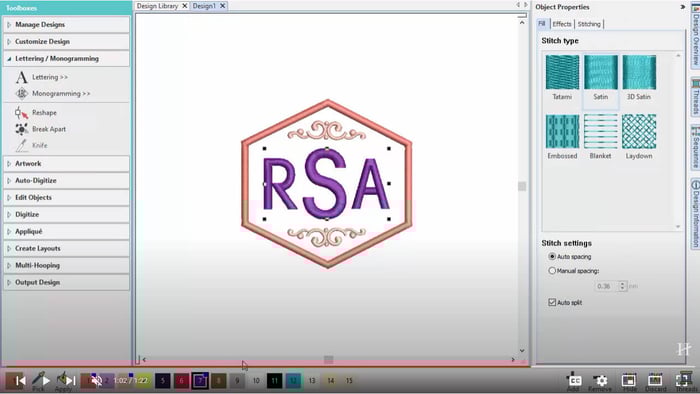Pick thread color swatch 9

point(237,381)
